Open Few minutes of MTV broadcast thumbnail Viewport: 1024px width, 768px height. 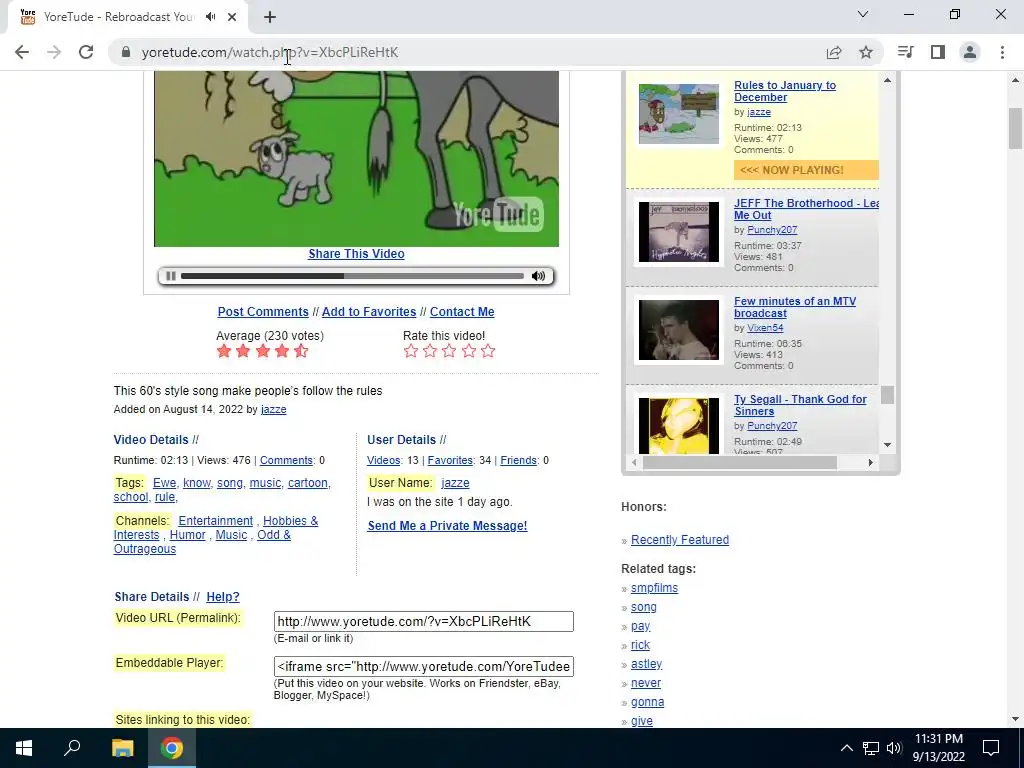679,330
